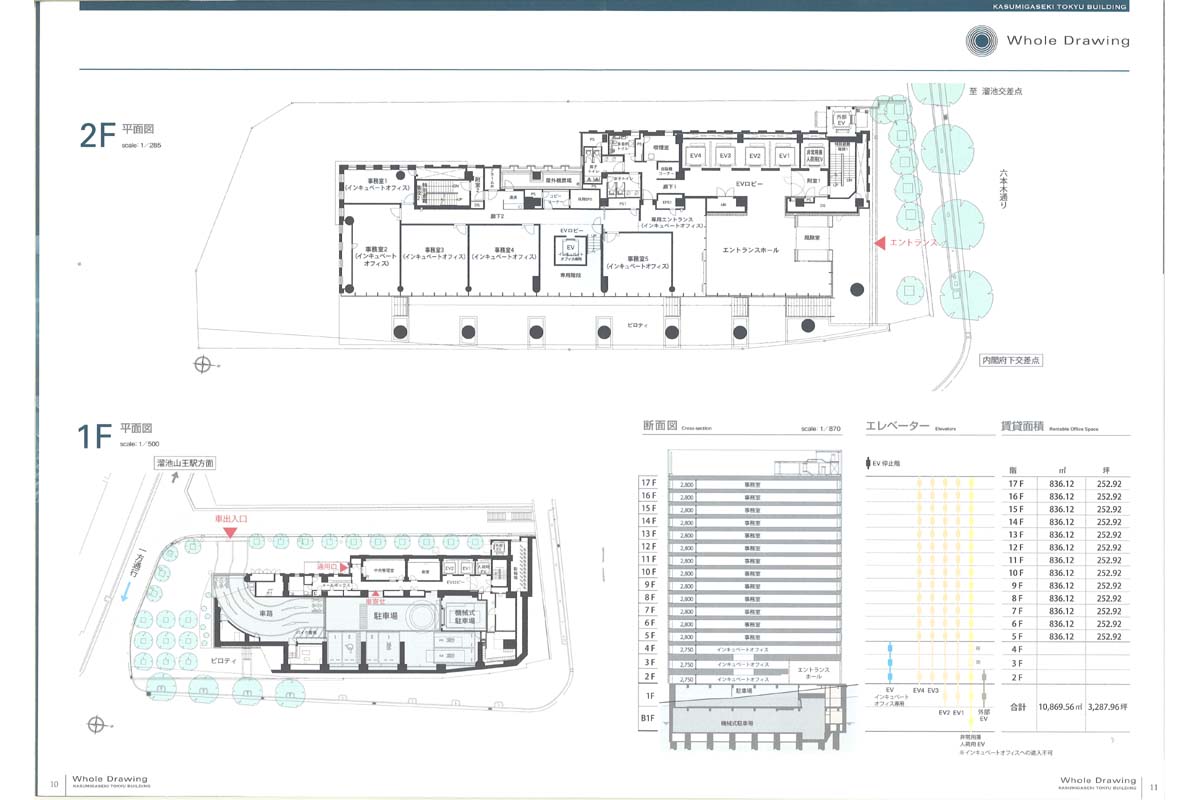The image size is (1200, 800).
Task: Click the EV4 elevator box on 2F plan
Action: [x=696, y=158]
